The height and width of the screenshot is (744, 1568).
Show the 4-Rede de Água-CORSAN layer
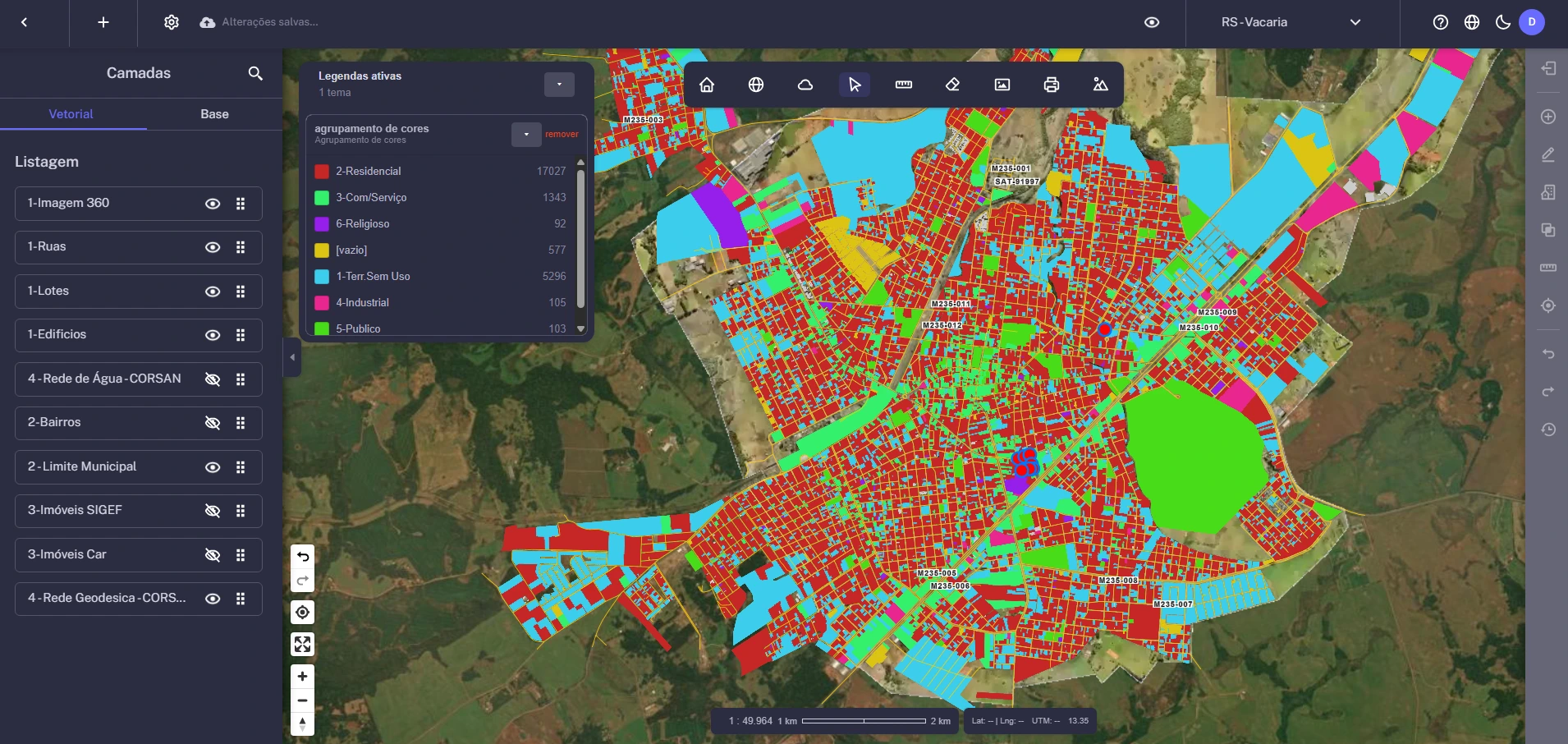(x=213, y=379)
